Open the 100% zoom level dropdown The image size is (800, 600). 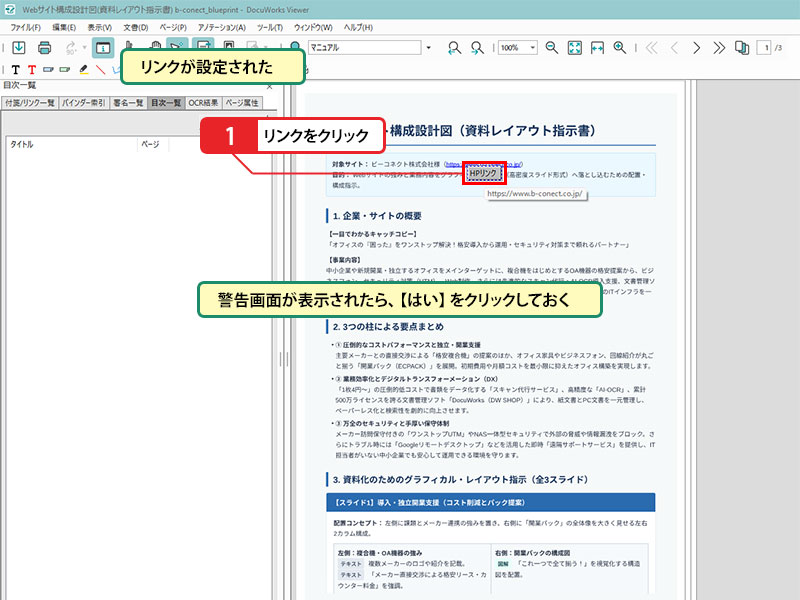coord(533,47)
